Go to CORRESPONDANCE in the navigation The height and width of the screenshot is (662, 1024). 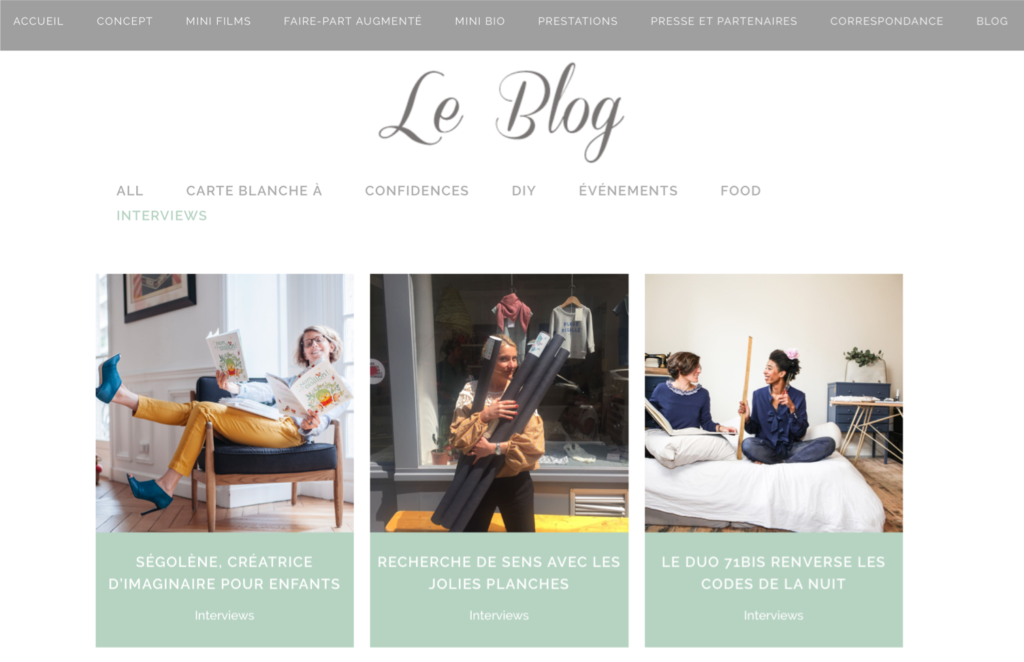pos(887,21)
